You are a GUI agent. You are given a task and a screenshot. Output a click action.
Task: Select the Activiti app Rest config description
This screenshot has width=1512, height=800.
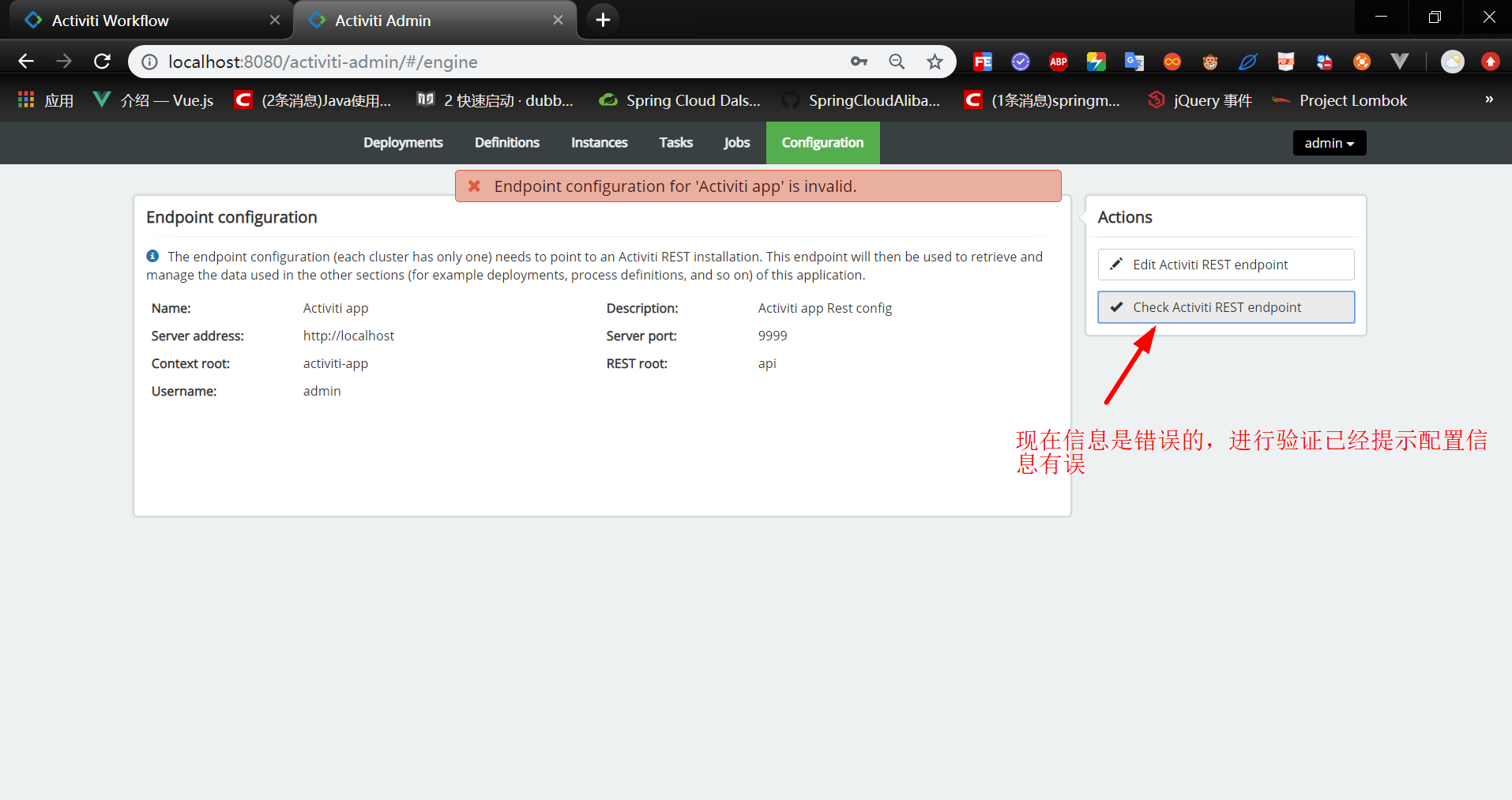(825, 308)
